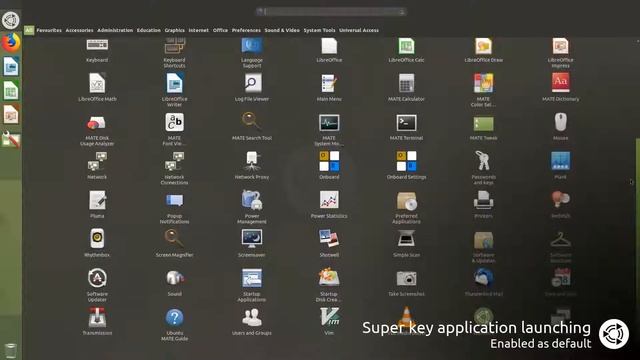
Task: Open Ubuntu MATE Guide
Action: click(174, 324)
